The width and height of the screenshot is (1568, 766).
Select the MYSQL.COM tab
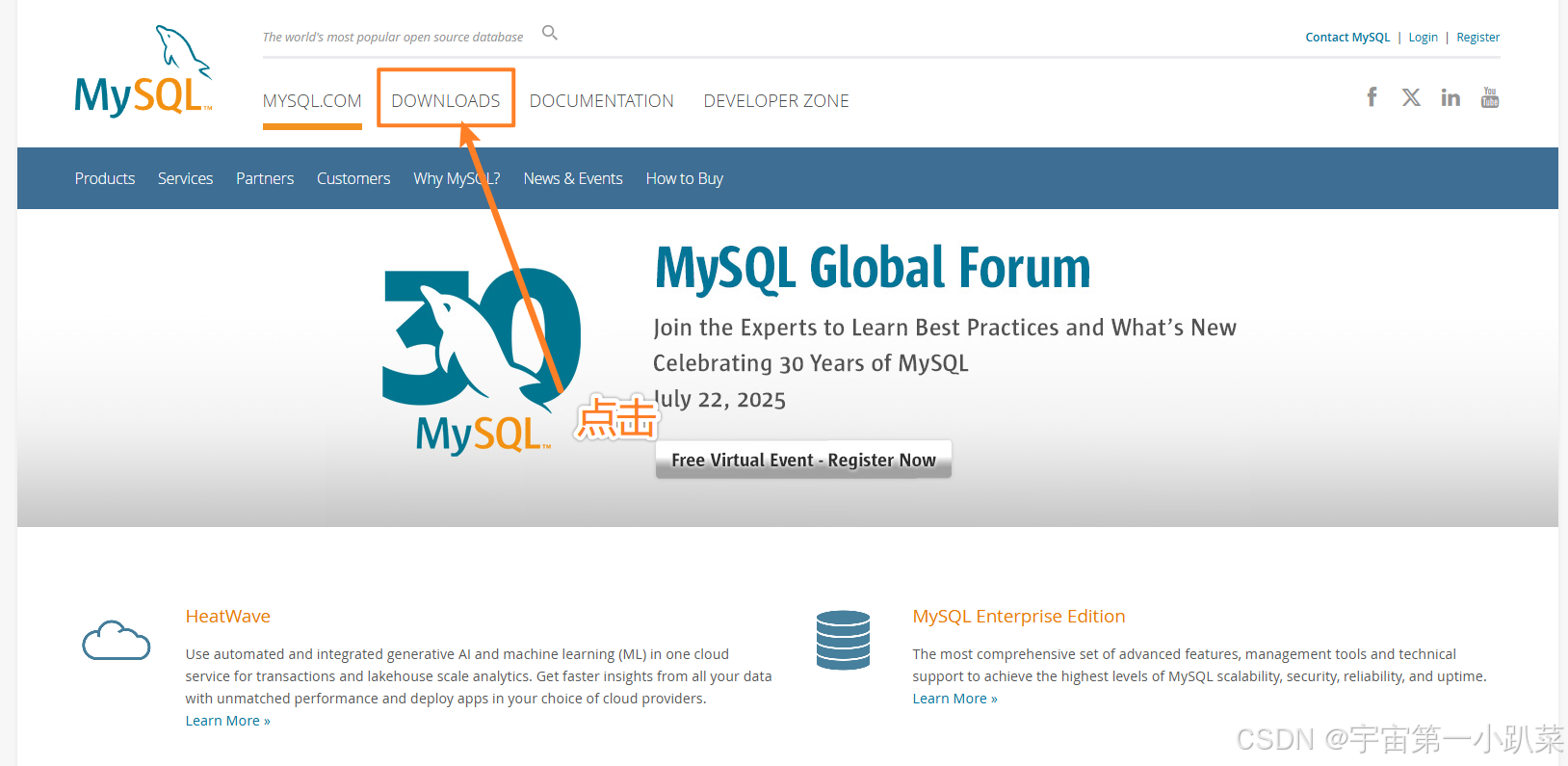[312, 101]
